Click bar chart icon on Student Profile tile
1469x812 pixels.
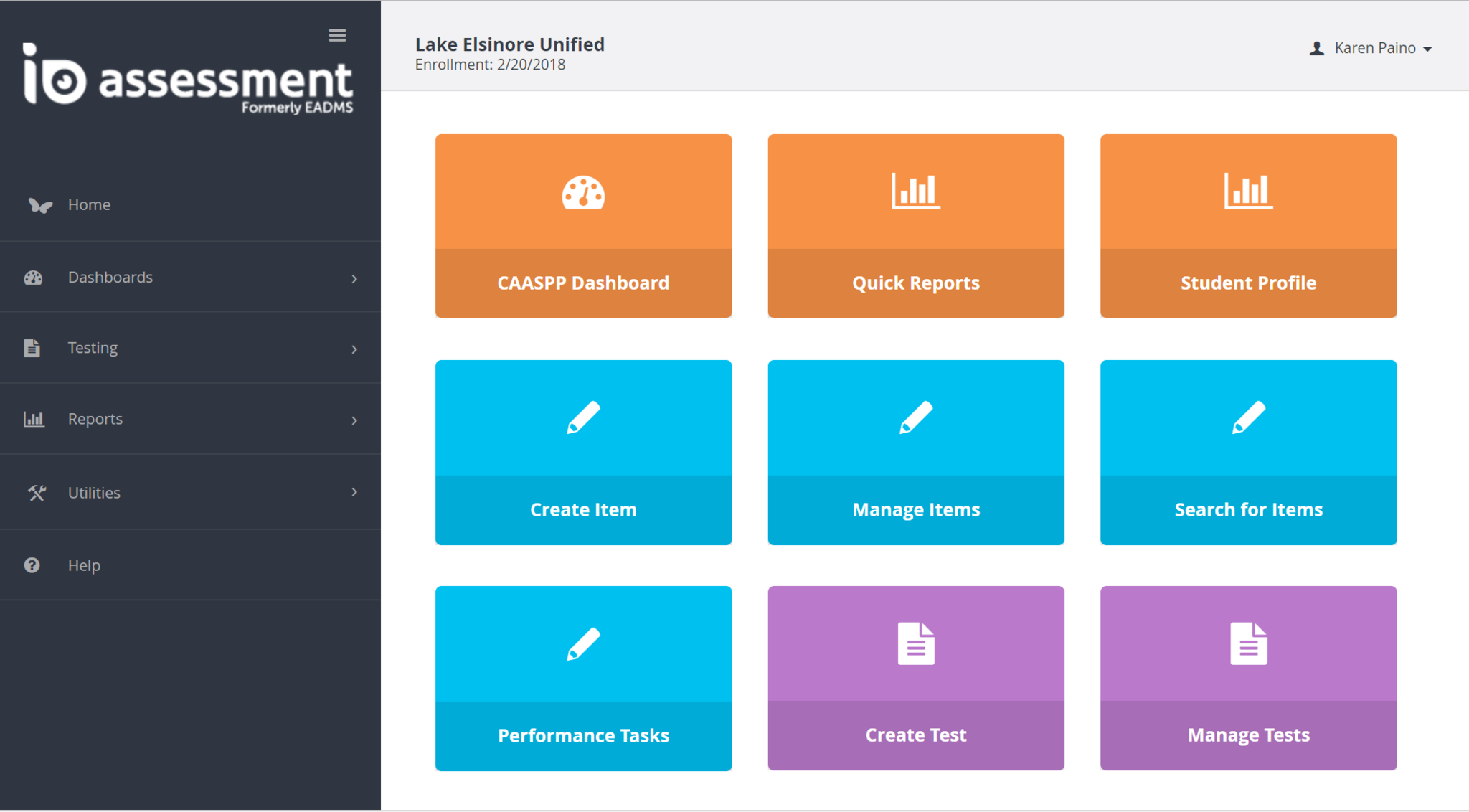(x=1248, y=192)
